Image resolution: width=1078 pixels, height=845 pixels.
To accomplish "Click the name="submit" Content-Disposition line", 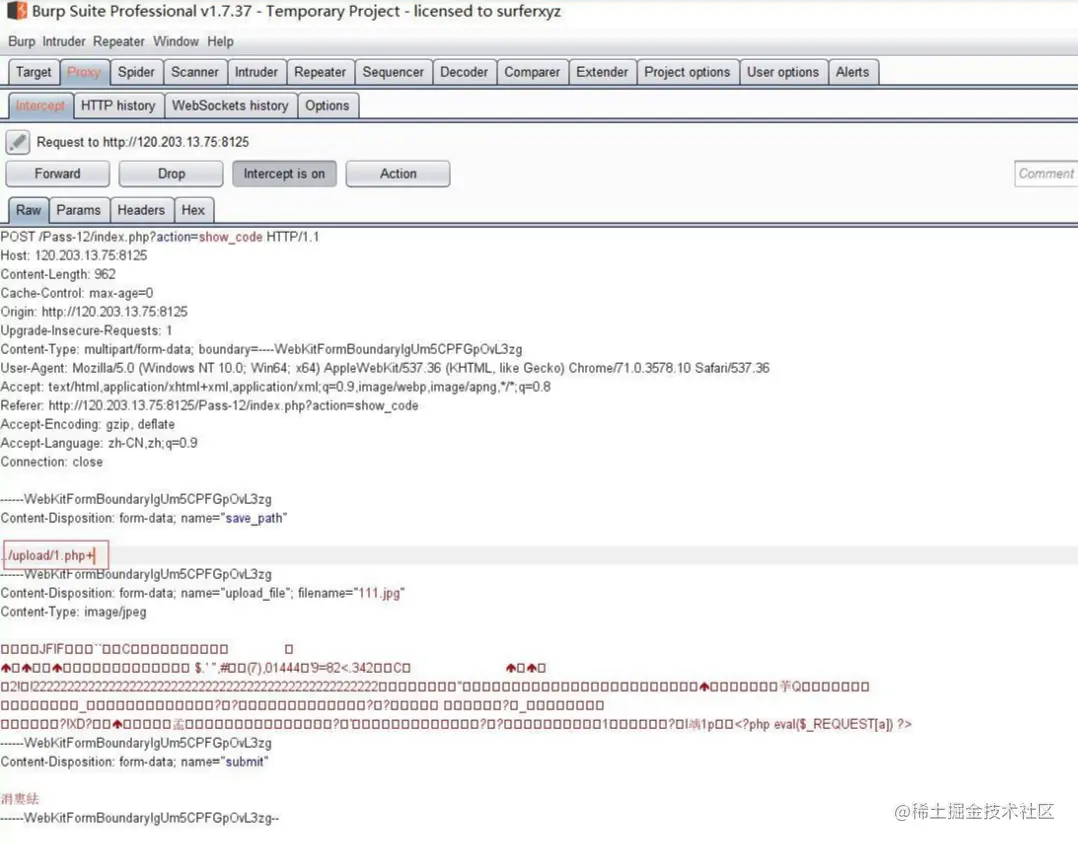I will coord(135,762).
